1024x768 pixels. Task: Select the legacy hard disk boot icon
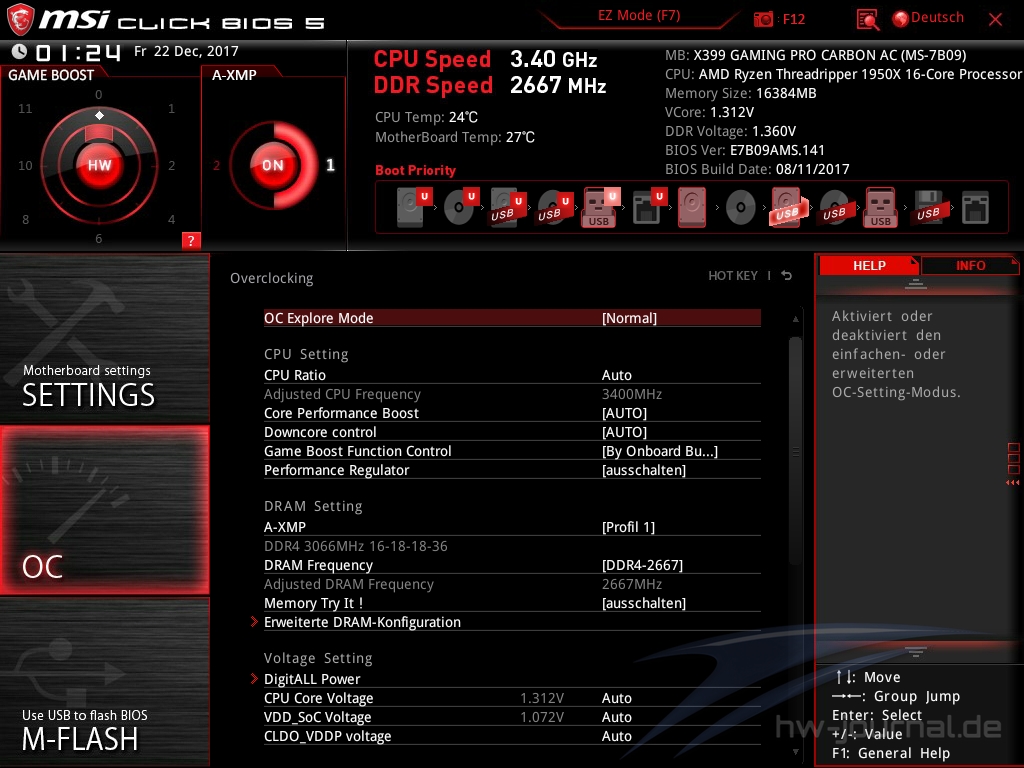[x=692, y=207]
